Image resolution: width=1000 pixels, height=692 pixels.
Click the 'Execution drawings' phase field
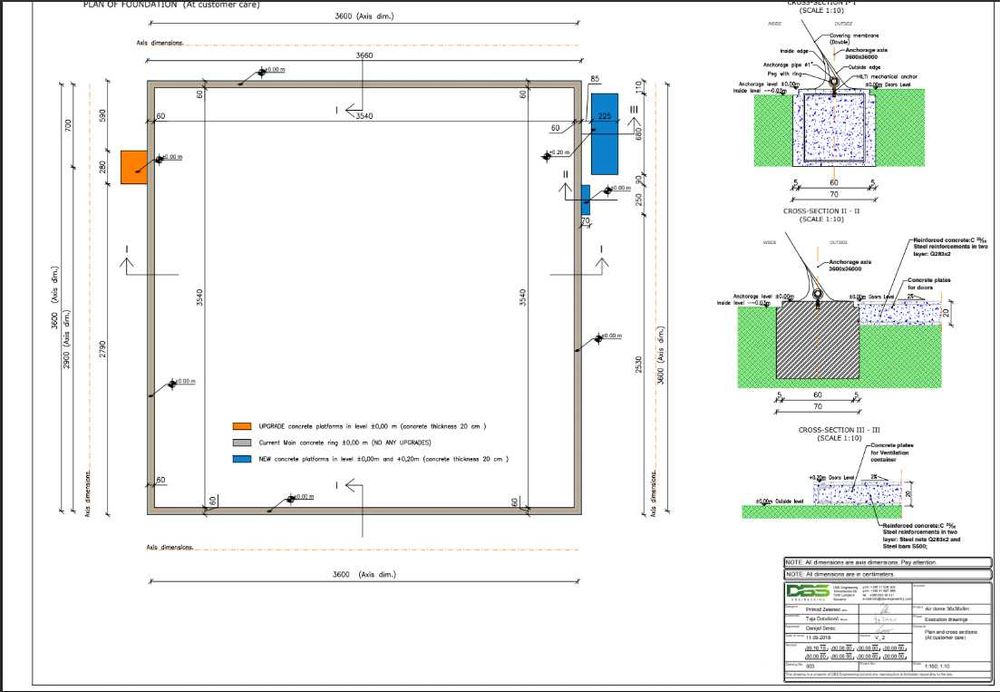click(946, 619)
